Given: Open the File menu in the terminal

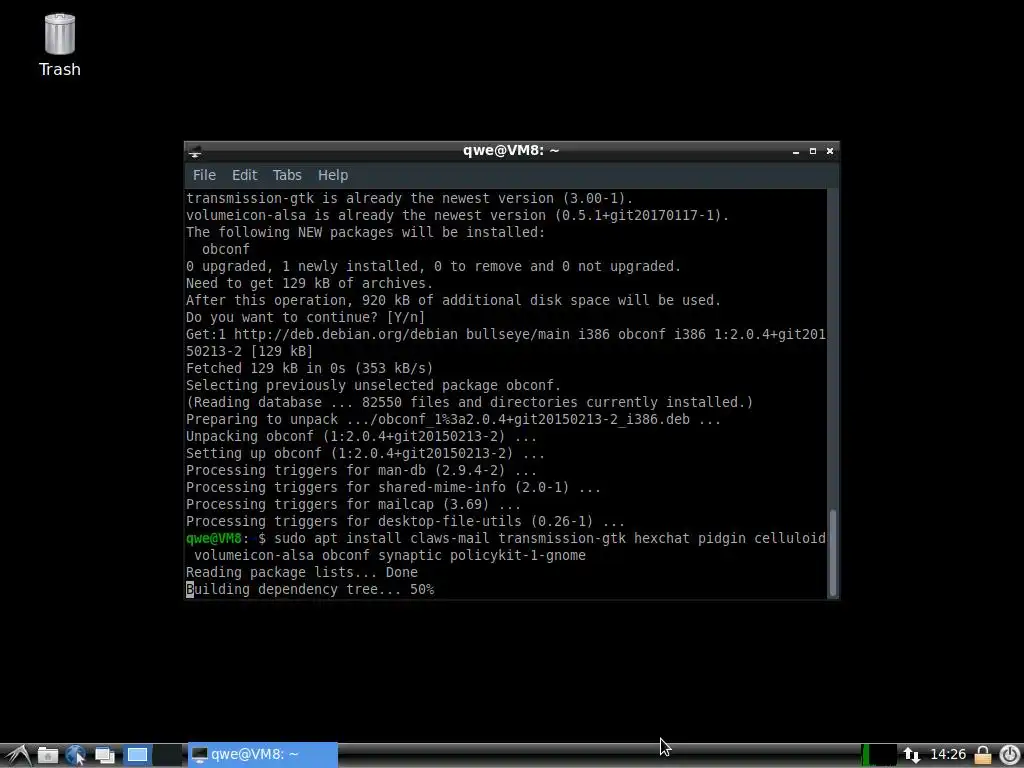Looking at the screenshot, I should click(204, 175).
